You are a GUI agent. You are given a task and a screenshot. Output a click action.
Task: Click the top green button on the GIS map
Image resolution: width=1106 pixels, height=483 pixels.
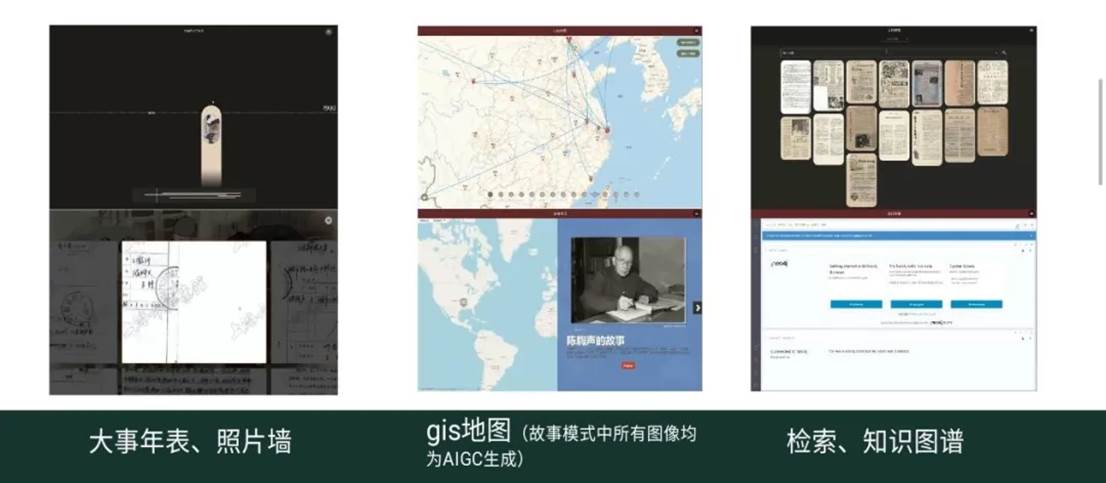686,43
